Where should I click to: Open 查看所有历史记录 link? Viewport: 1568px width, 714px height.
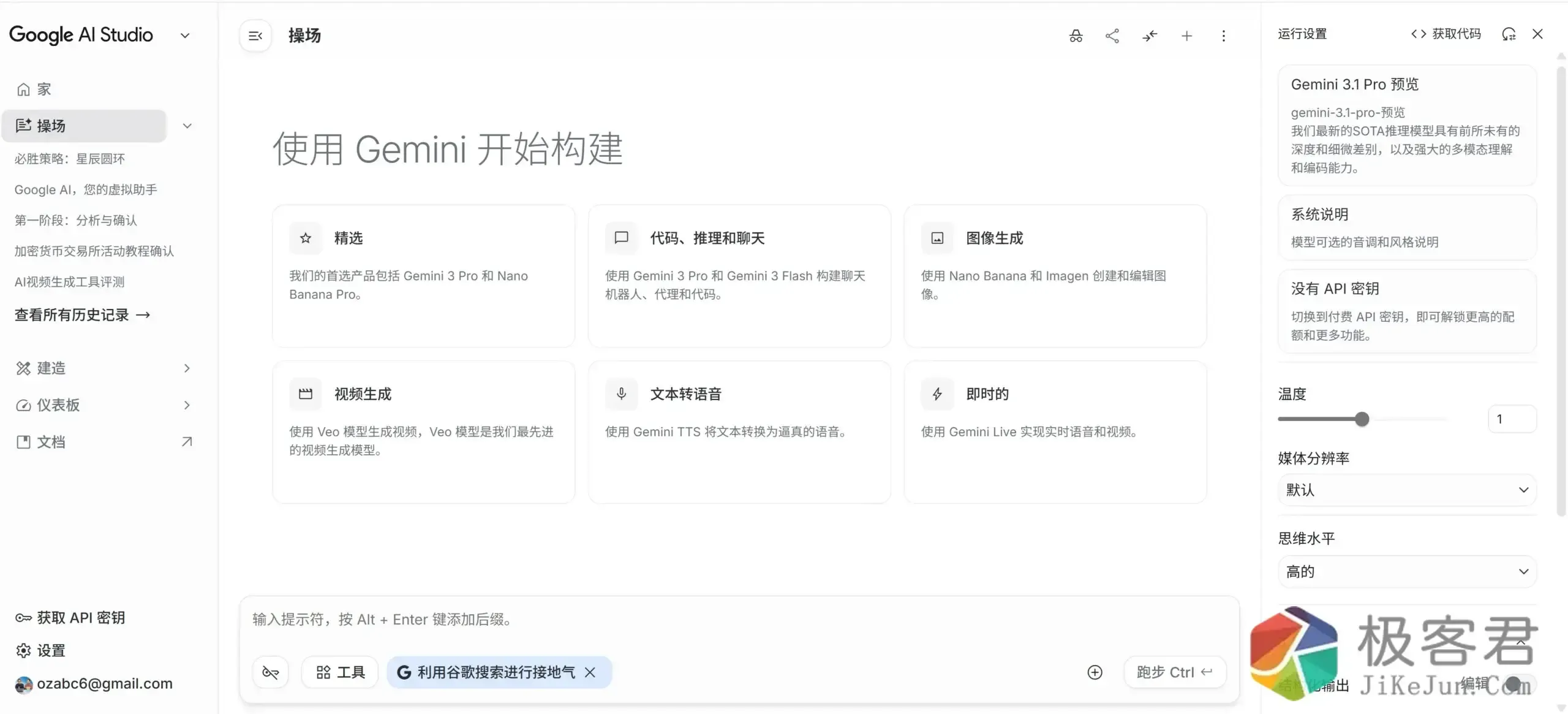tap(83, 314)
